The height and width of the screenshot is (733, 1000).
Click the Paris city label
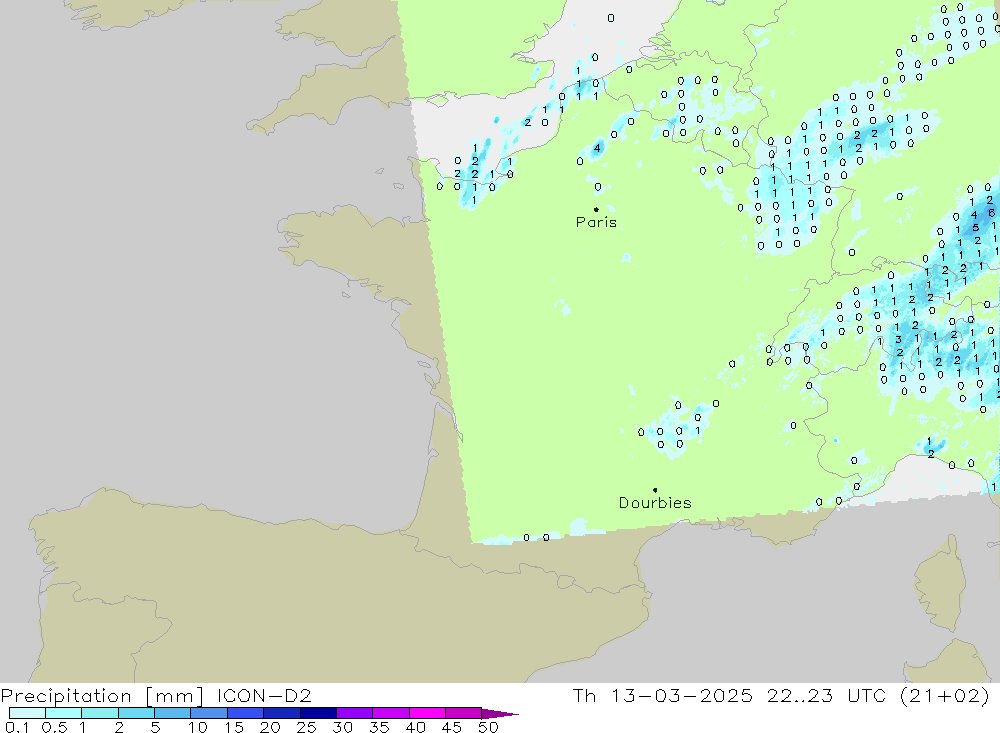point(596,222)
